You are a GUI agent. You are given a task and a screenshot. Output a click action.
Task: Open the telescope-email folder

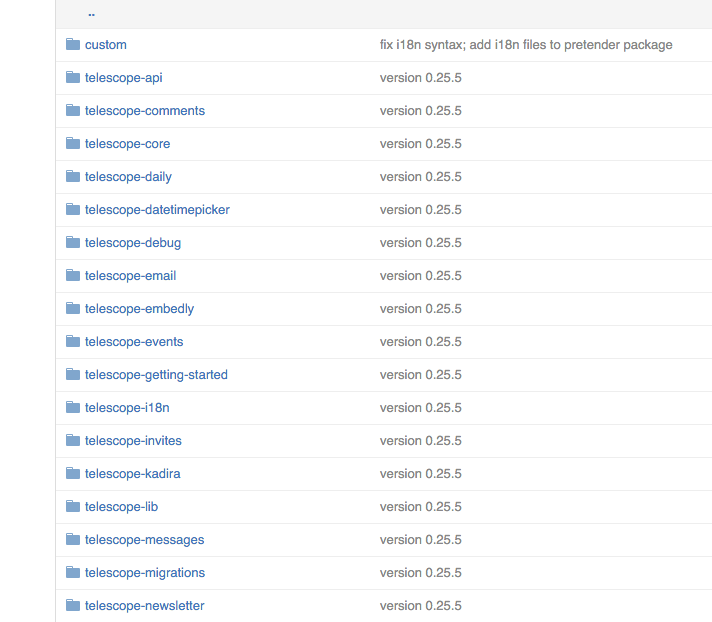[x=130, y=276]
